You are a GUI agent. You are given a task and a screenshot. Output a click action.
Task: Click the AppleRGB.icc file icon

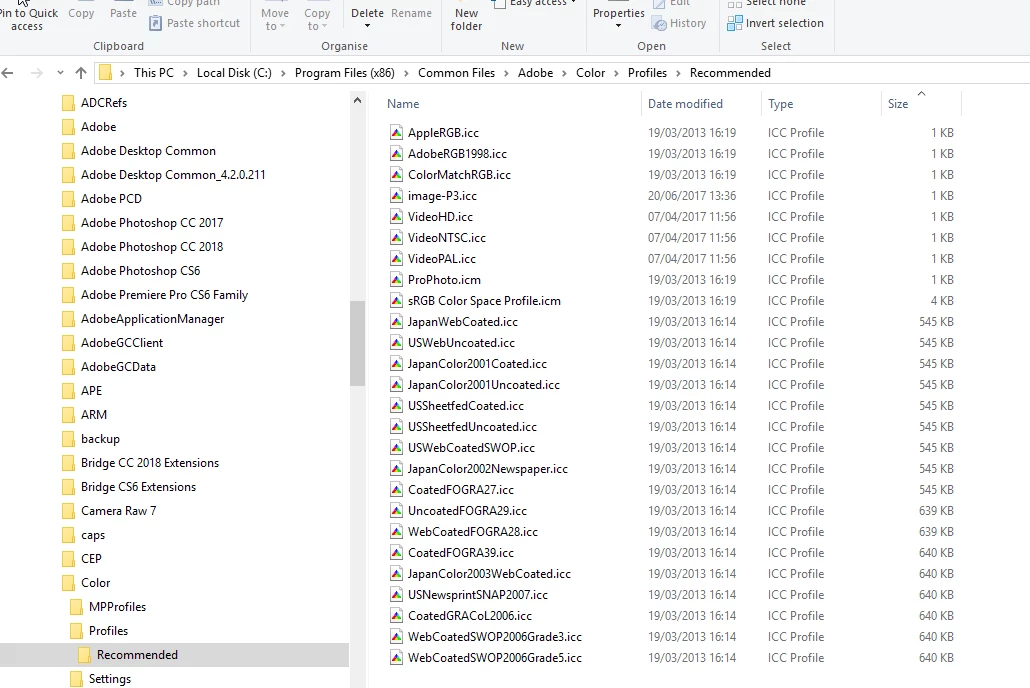click(x=396, y=133)
